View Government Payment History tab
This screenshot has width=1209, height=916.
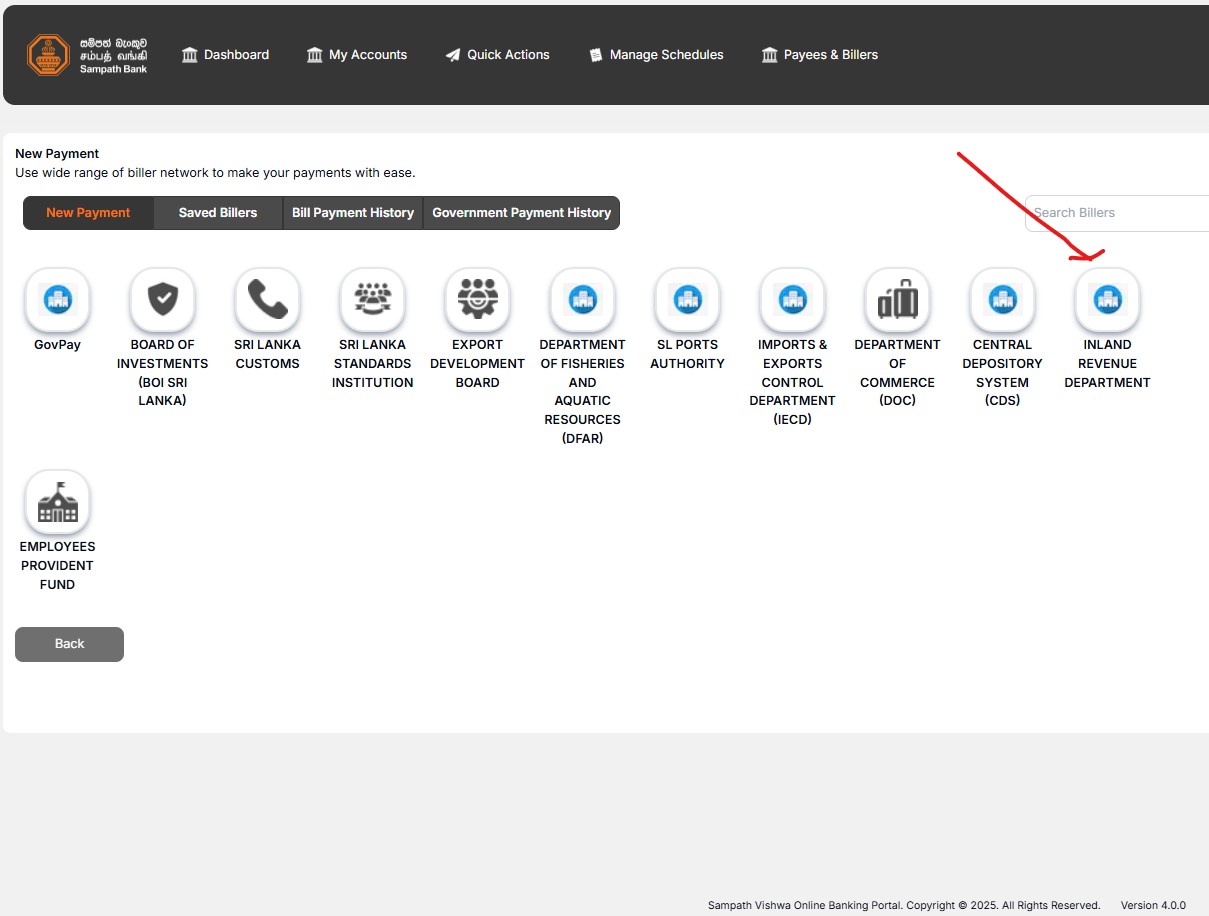pos(521,213)
